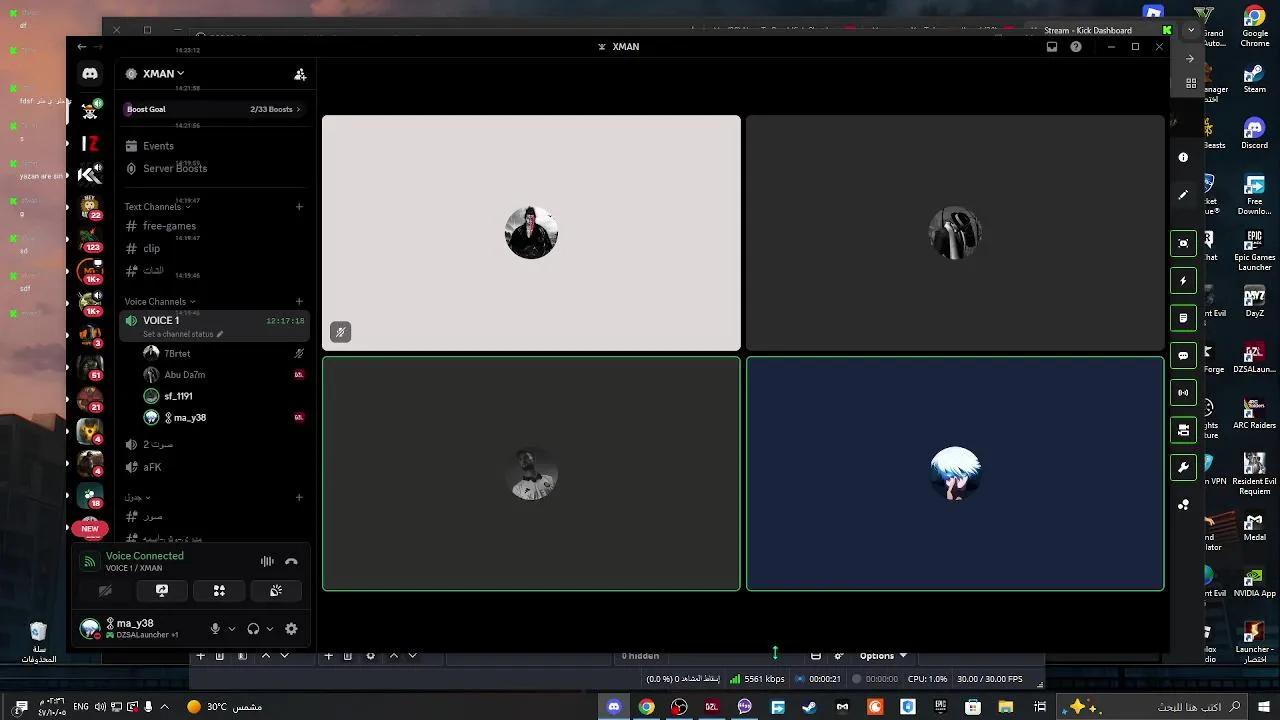Viewport: 1280px width, 720px height.
Task: Open microphone input options arrow
Action: 232,629
